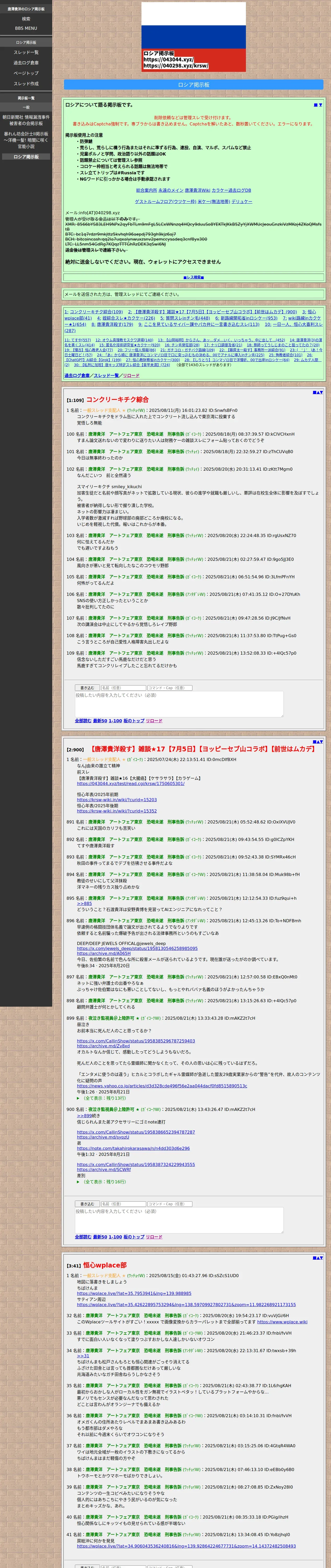Screen dimensions: 331x1568
Task: Click the Russian flag banner image
Action: [x=193, y=37]
